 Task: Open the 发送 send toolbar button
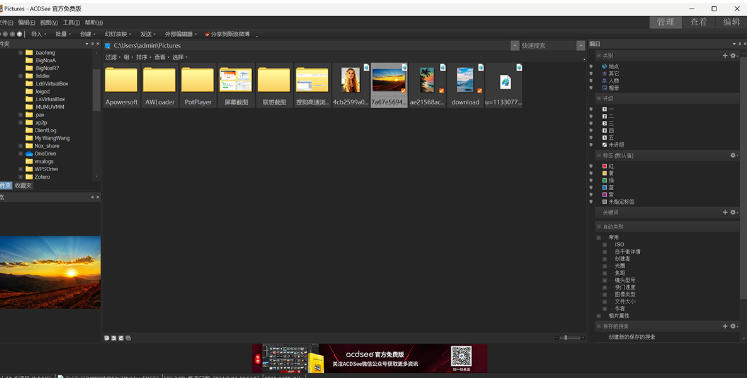[x=148, y=34]
